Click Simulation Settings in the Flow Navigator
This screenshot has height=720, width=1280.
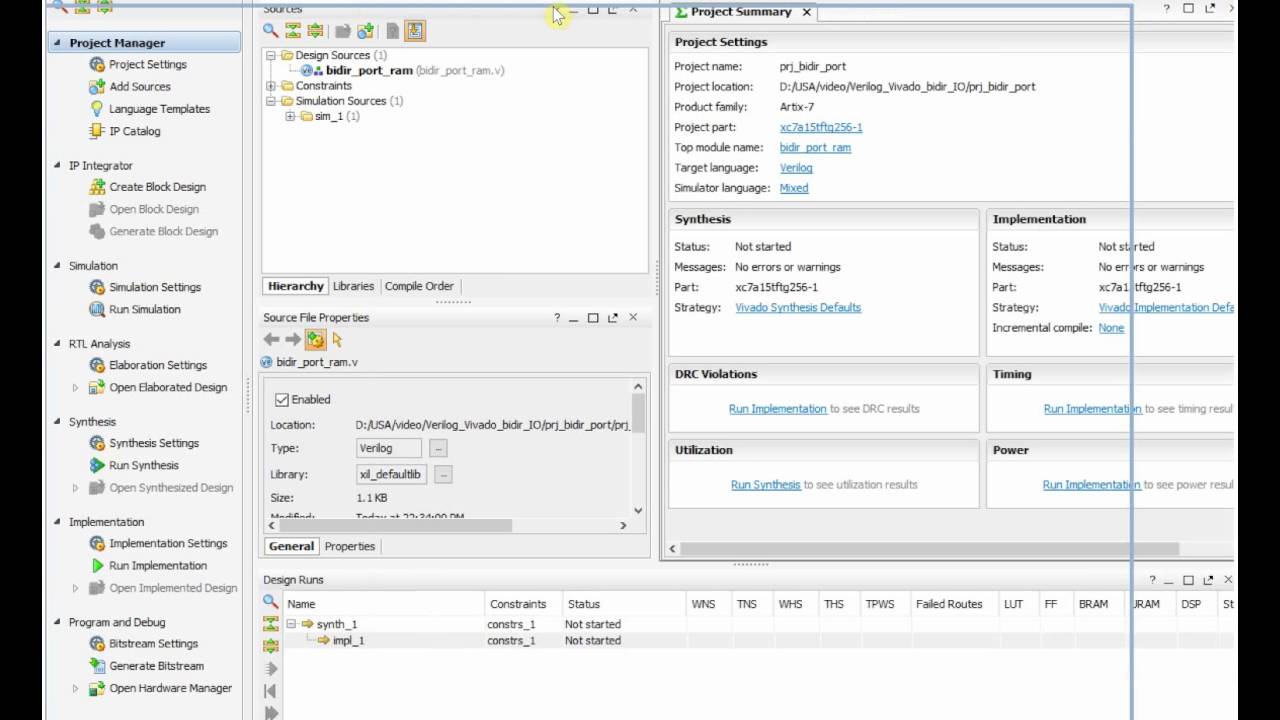tap(155, 287)
